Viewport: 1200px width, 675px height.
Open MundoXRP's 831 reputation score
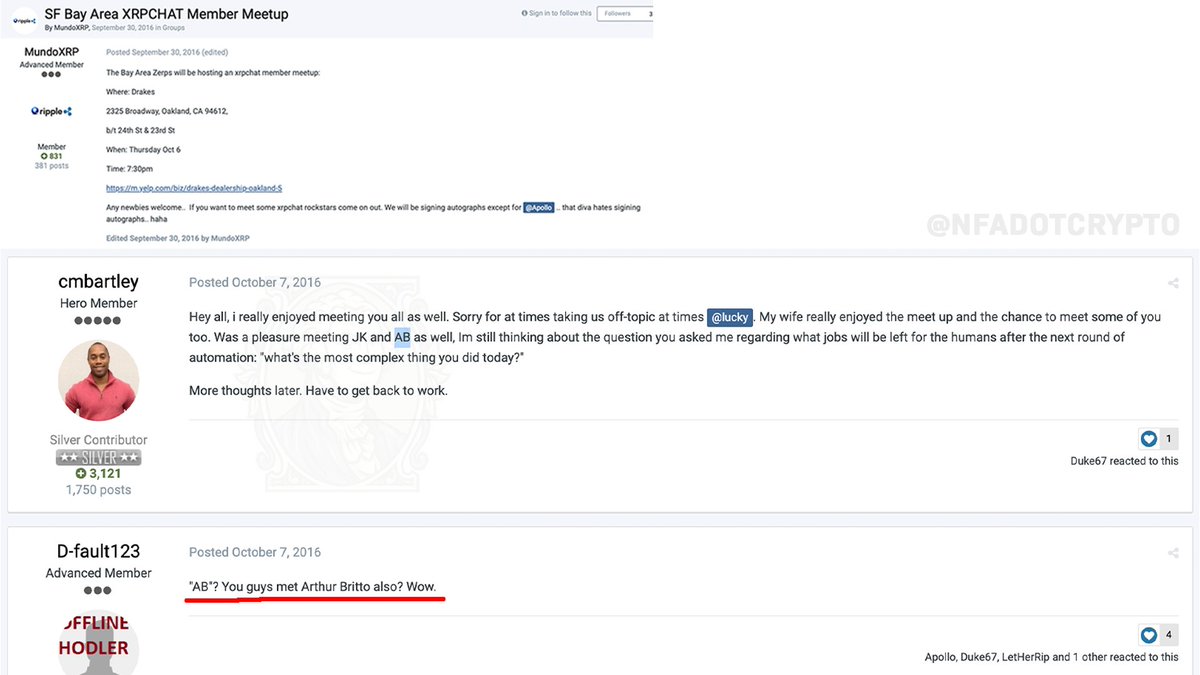[x=52, y=156]
